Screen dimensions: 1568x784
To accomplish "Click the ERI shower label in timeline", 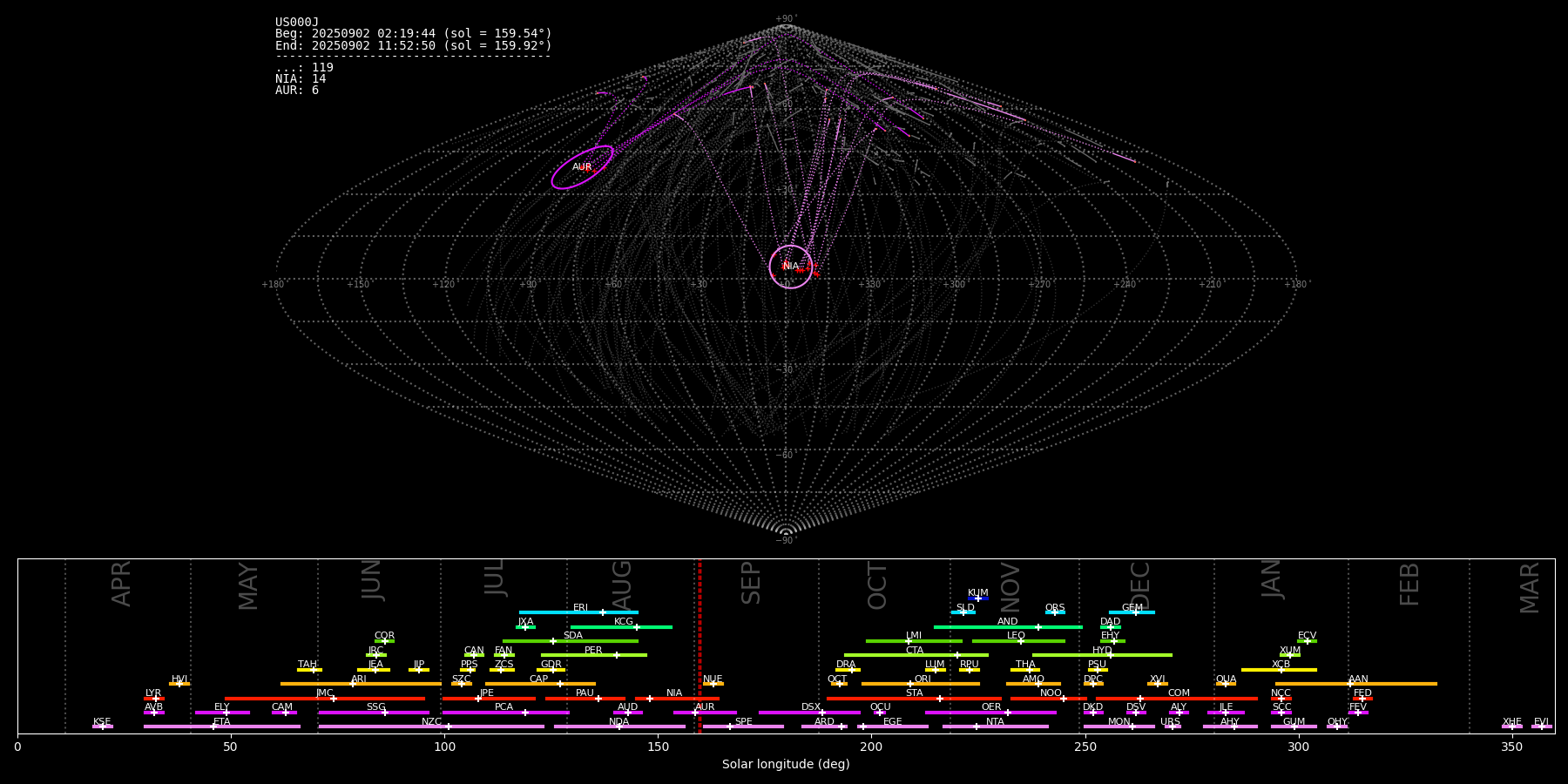I will (x=580, y=607).
